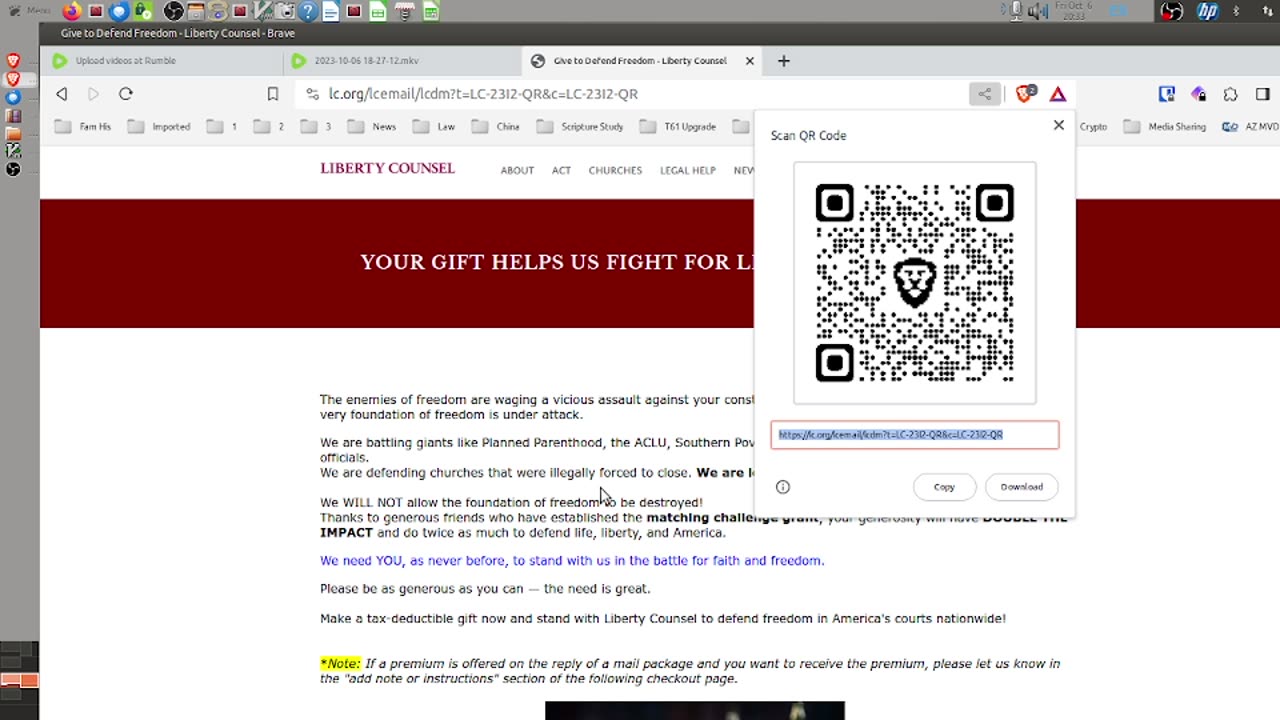Click the microphone tray icon
Screen dimensions: 1280x720
click(1016, 11)
